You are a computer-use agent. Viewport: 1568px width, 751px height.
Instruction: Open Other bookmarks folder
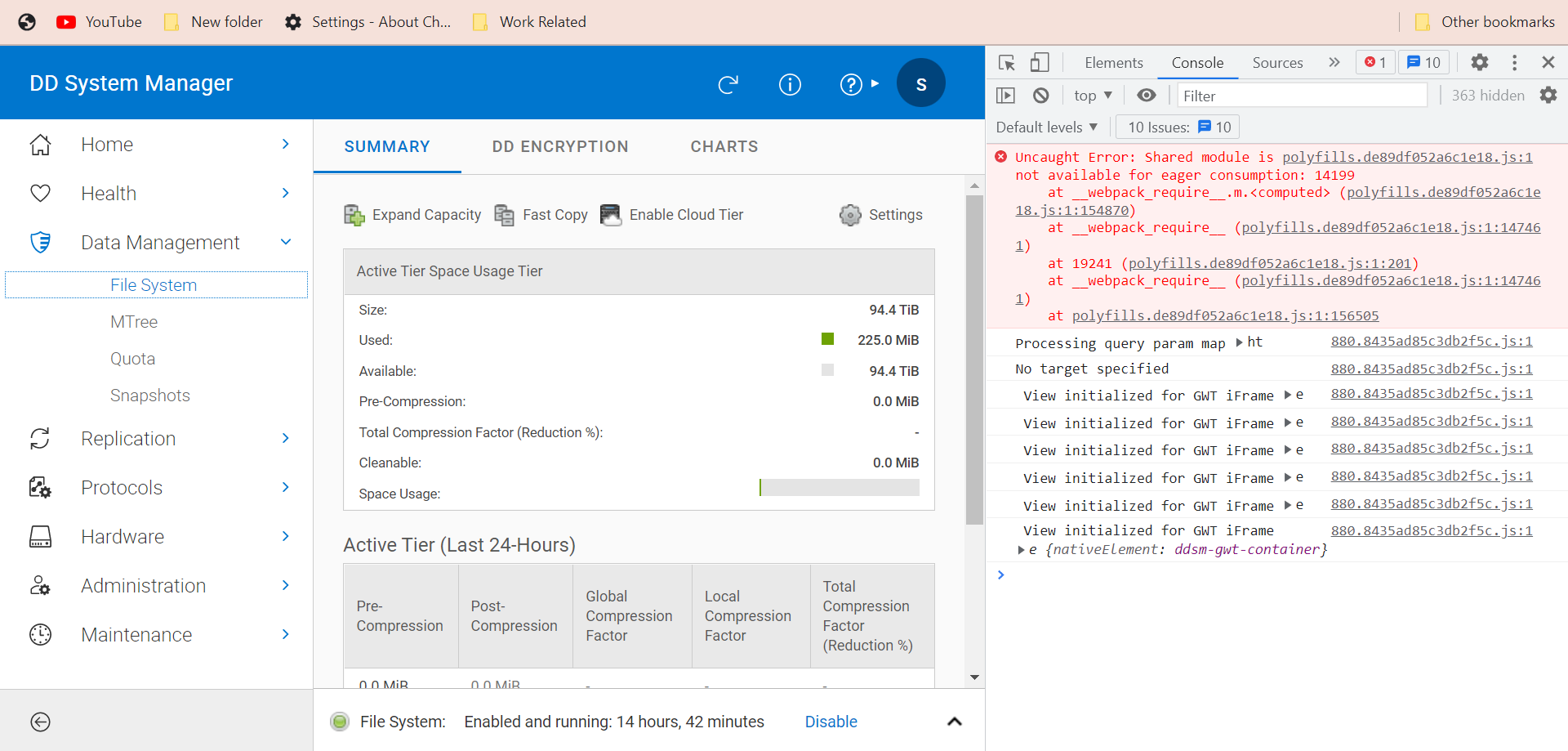(1485, 22)
